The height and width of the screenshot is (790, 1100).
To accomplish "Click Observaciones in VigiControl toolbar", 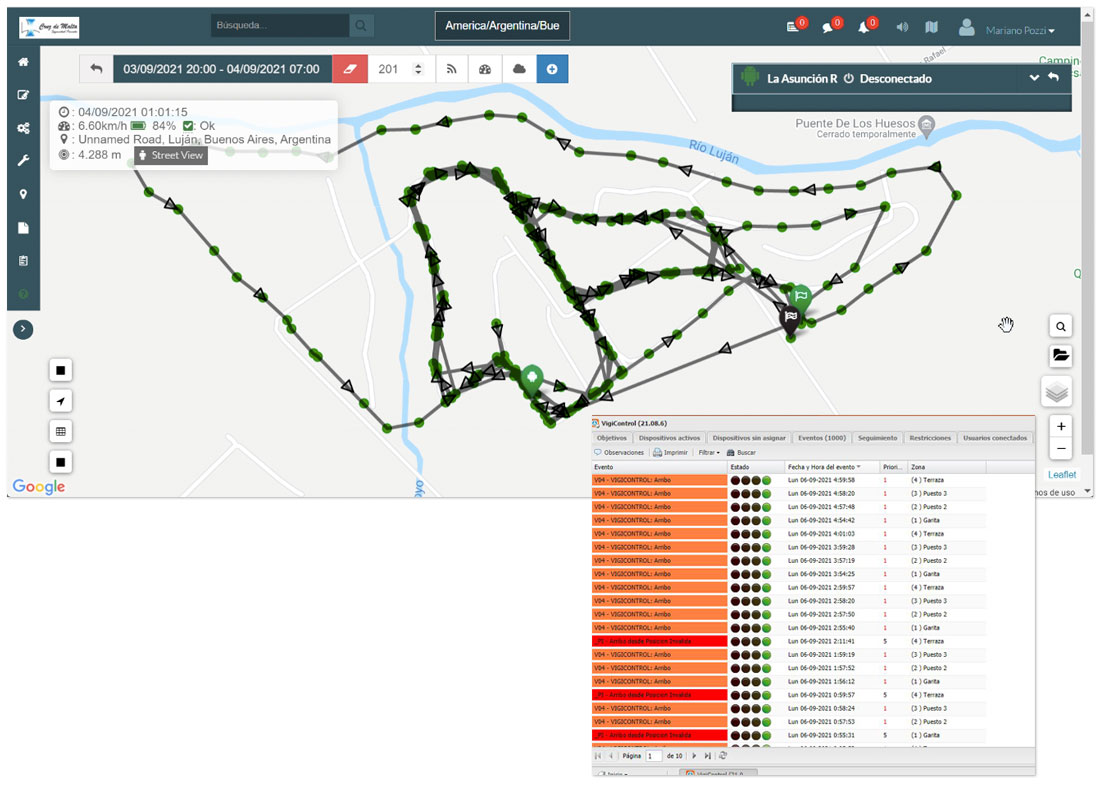I will [x=619, y=453].
